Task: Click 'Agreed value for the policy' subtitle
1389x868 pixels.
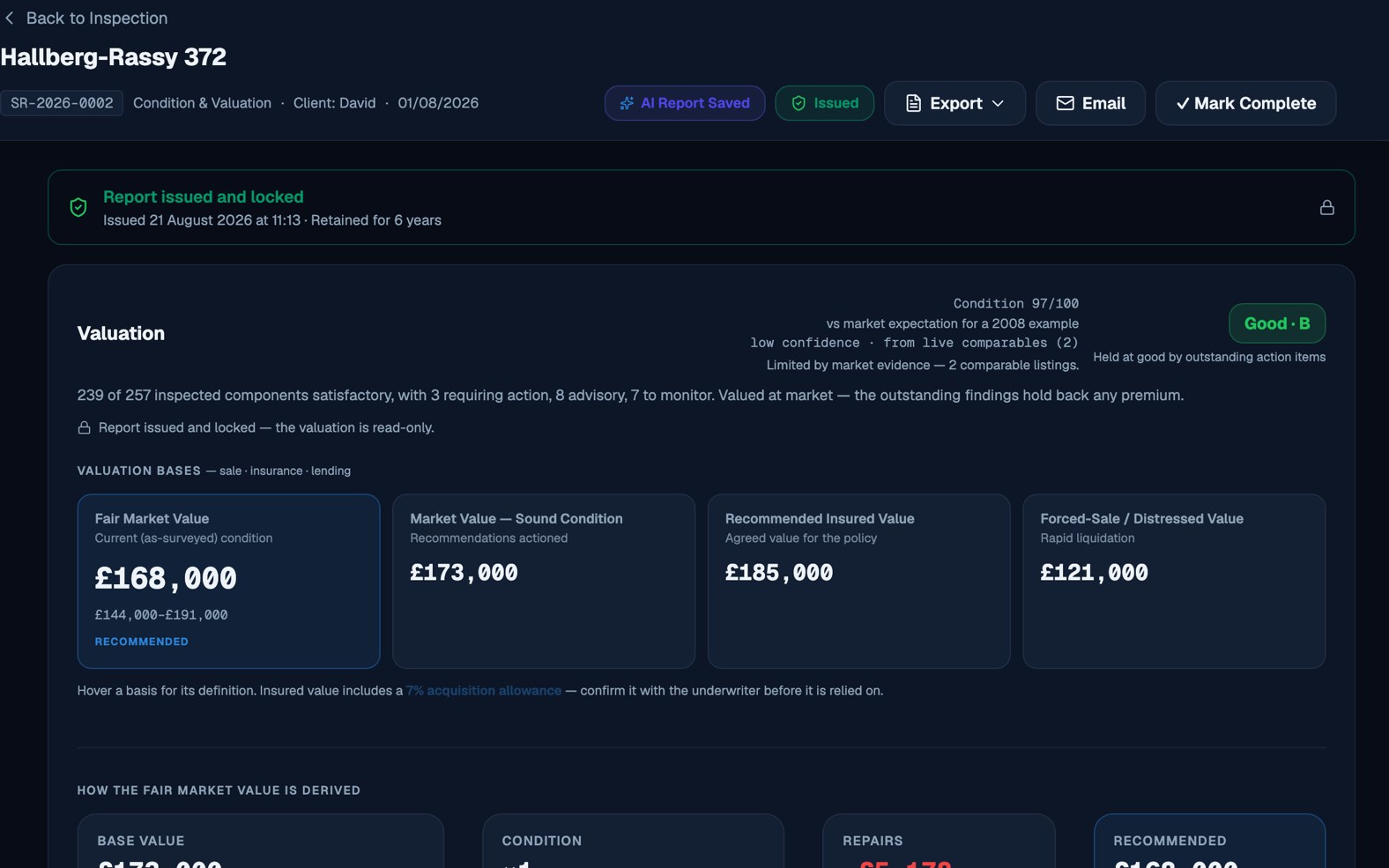Action: pos(801,538)
